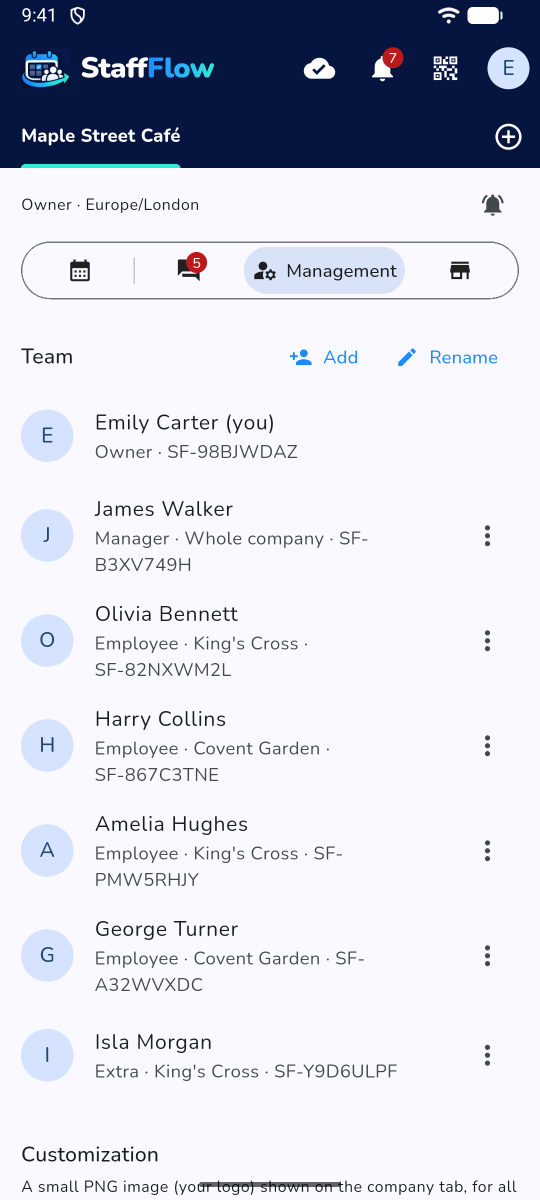Viewport: 540px width, 1200px height.
Task: Open options menu for George Turner
Action: click(x=487, y=956)
